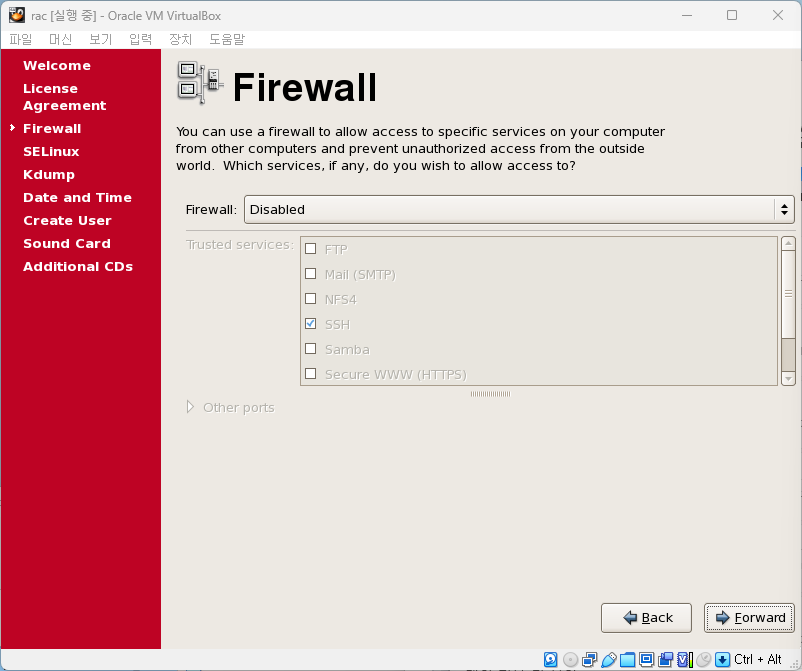Image resolution: width=802 pixels, height=671 pixels.
Task: Open the network adapters status icon
Action: pos(589,659)
